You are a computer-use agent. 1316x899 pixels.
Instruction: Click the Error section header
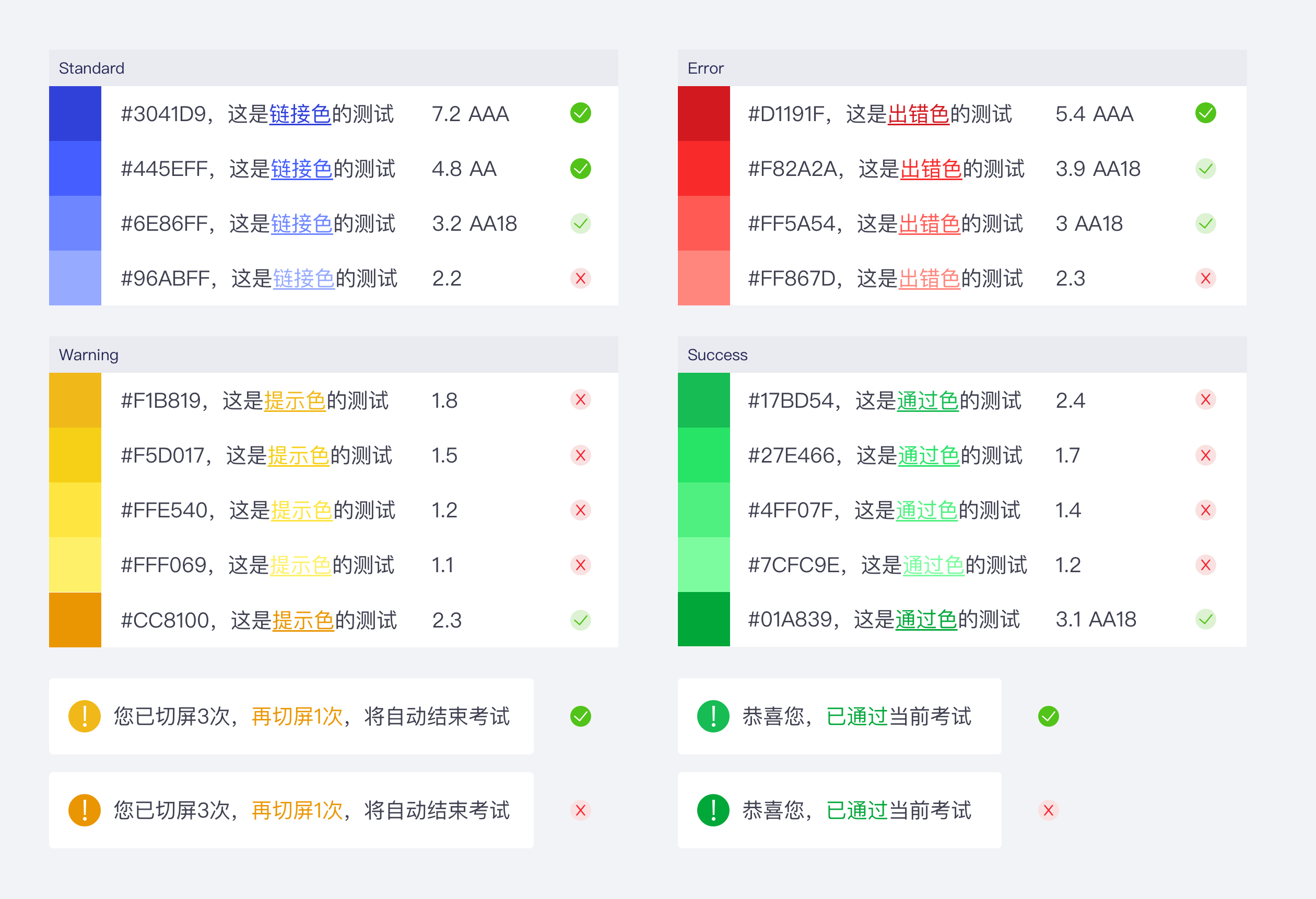click(962, 68)
